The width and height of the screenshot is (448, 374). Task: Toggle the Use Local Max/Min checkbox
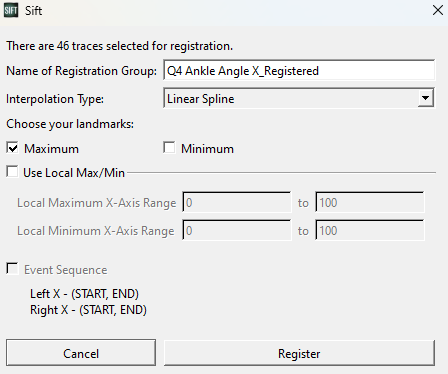pos(12,172)
